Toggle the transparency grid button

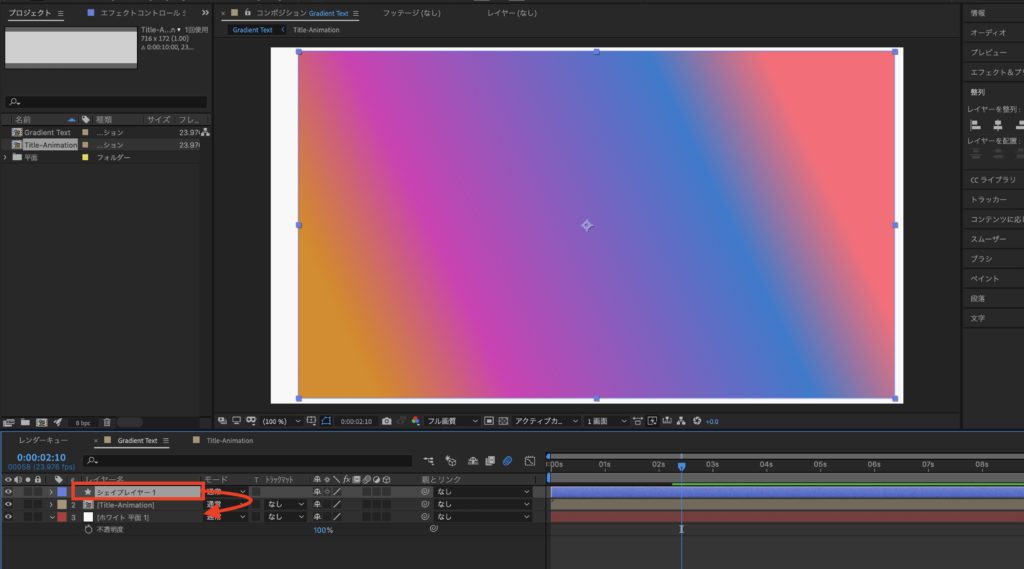click(503, 421)
